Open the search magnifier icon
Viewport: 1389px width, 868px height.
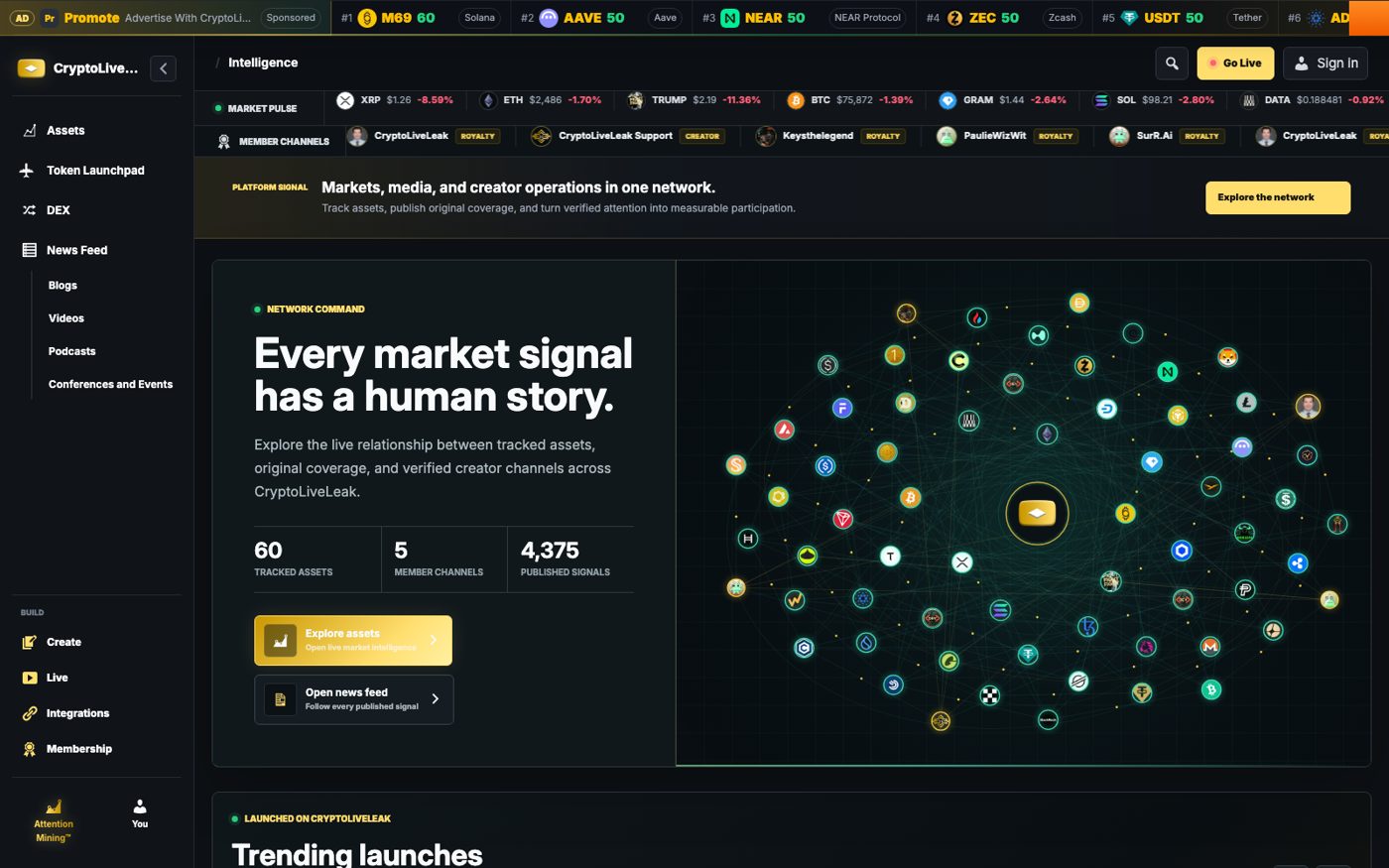1172,63
